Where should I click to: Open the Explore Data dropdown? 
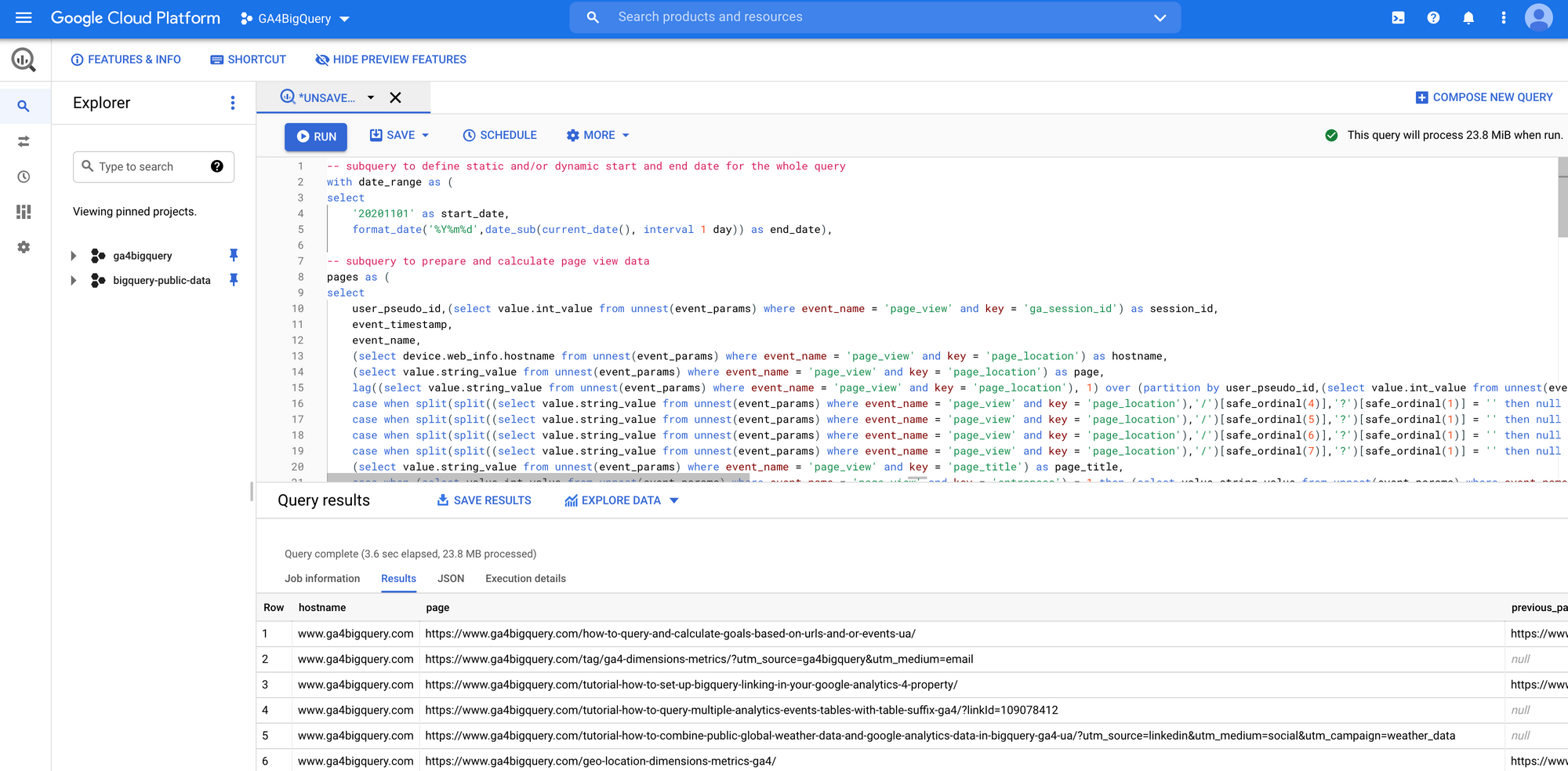point(621,500)
